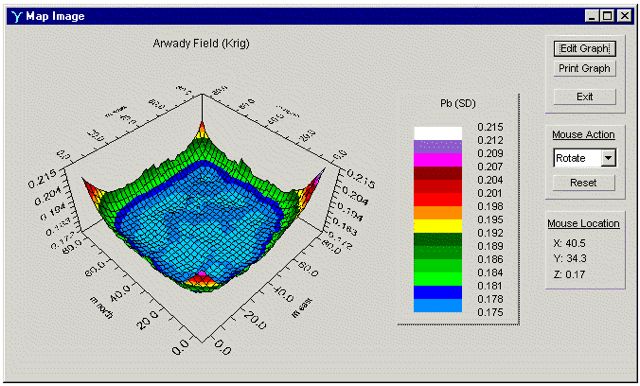The image size is (640, 386).
Task: Click the X: 40.5 mouse location value
Action: point(569,243)
